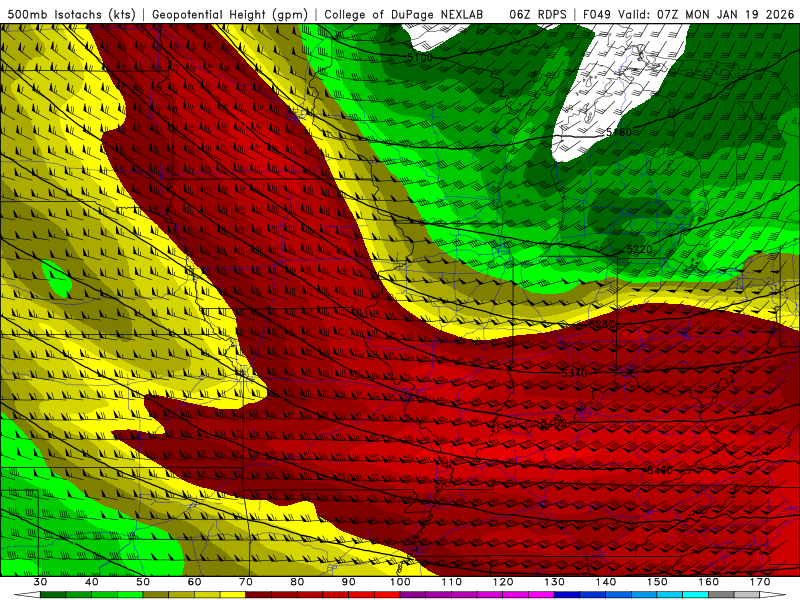The width and height of the screenshot is (800, 600).
Task: Click the 5340 height contour label
Action: pos(574,373)
